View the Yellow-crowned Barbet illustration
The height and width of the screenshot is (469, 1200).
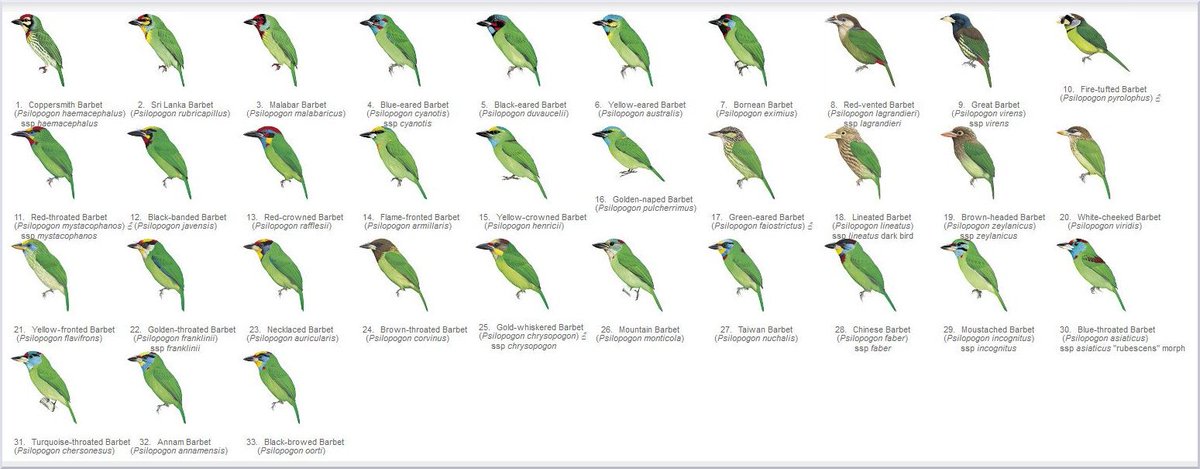510,162
